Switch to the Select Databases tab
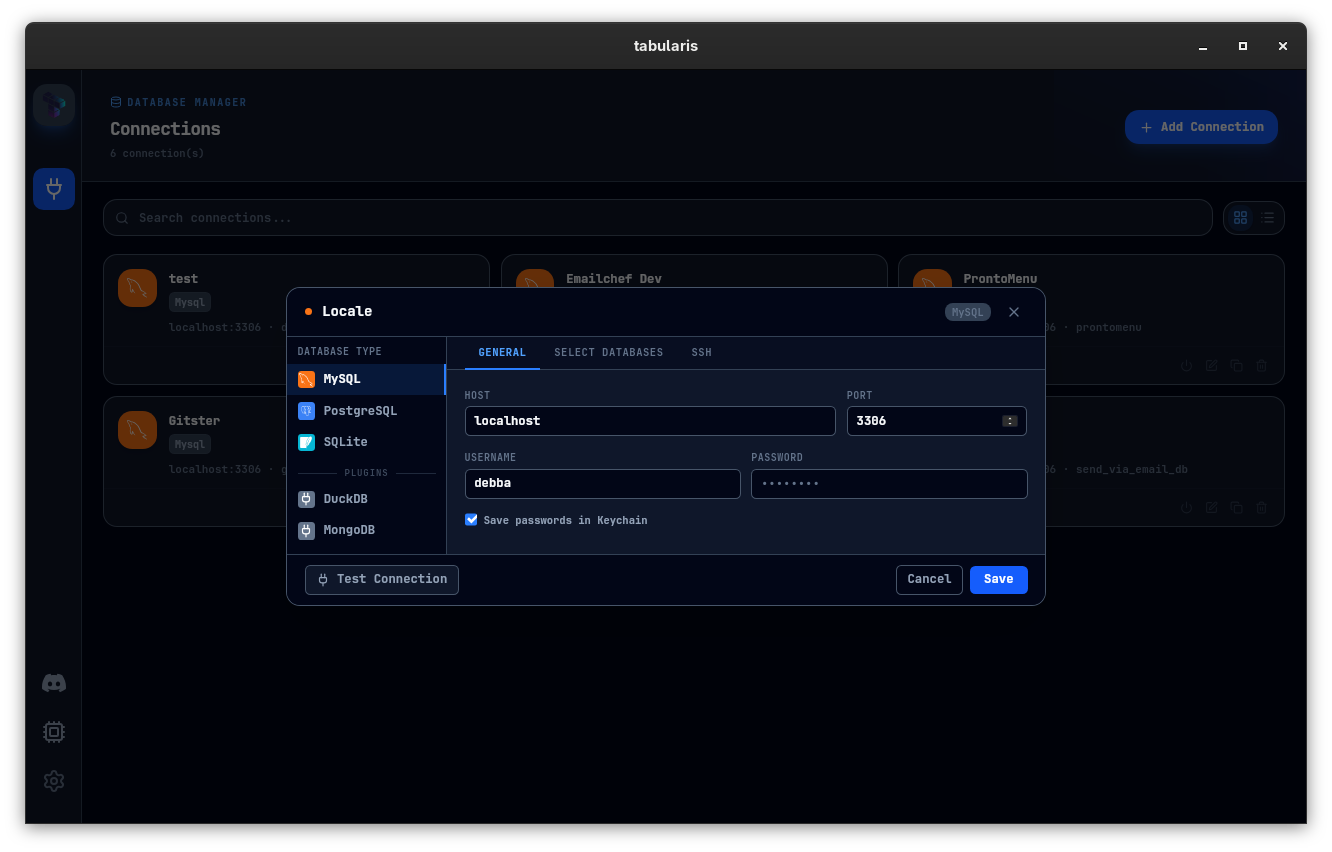Screen dimensions: 1332x852 (x=609, y=352)
